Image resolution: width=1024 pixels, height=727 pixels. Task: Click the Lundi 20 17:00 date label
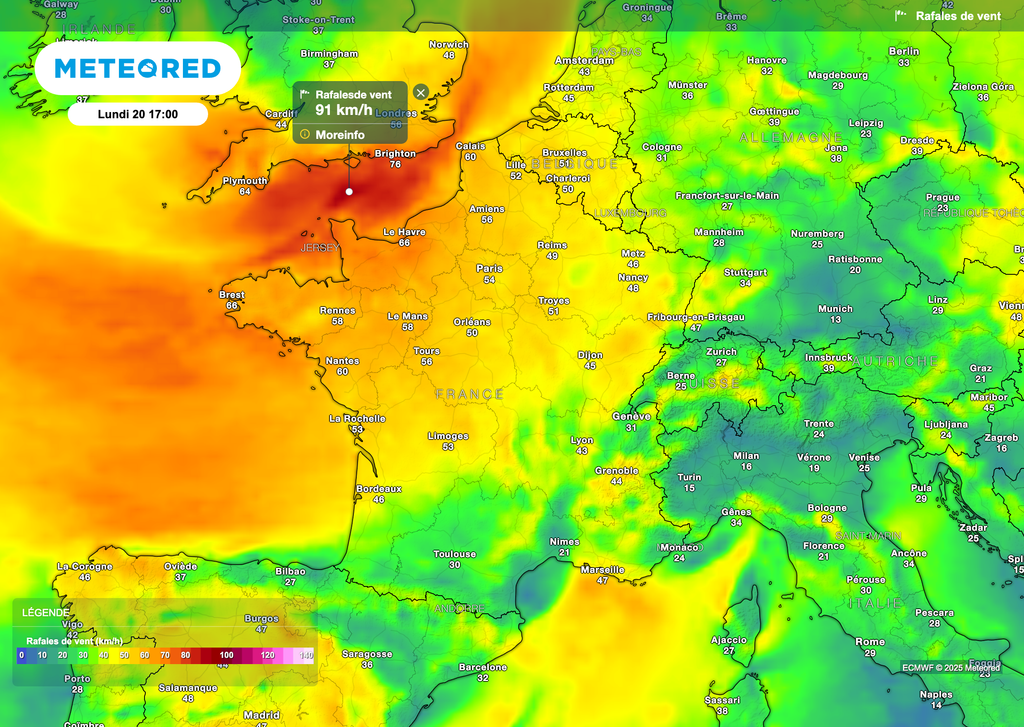click(138, 114)
